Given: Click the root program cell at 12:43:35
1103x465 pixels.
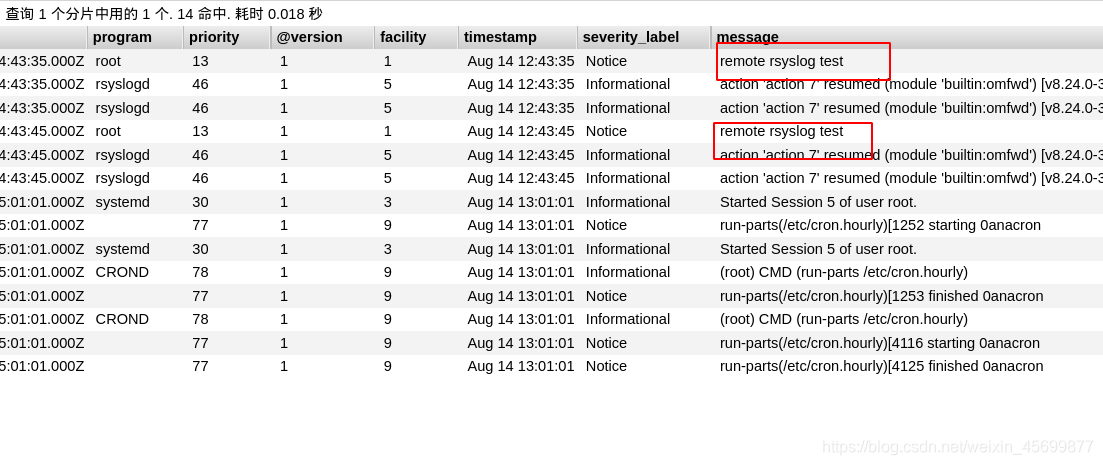Looking at the screenshot, I should click(x=108, y=61).
